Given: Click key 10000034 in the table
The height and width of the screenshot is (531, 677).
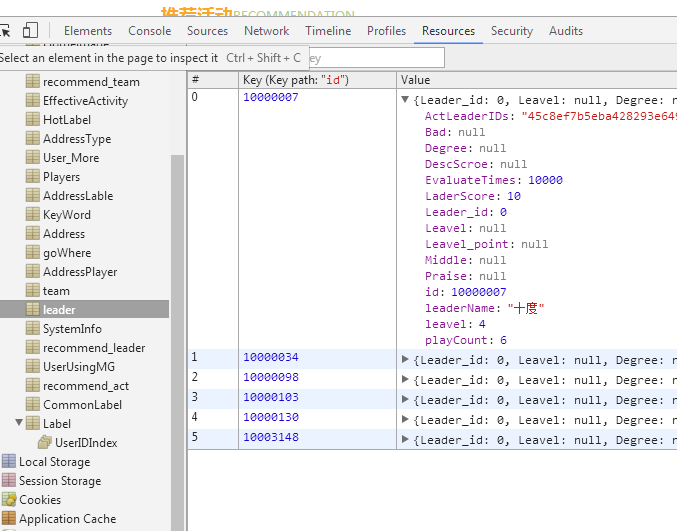Looking at the screenshot, I should 271,357.
